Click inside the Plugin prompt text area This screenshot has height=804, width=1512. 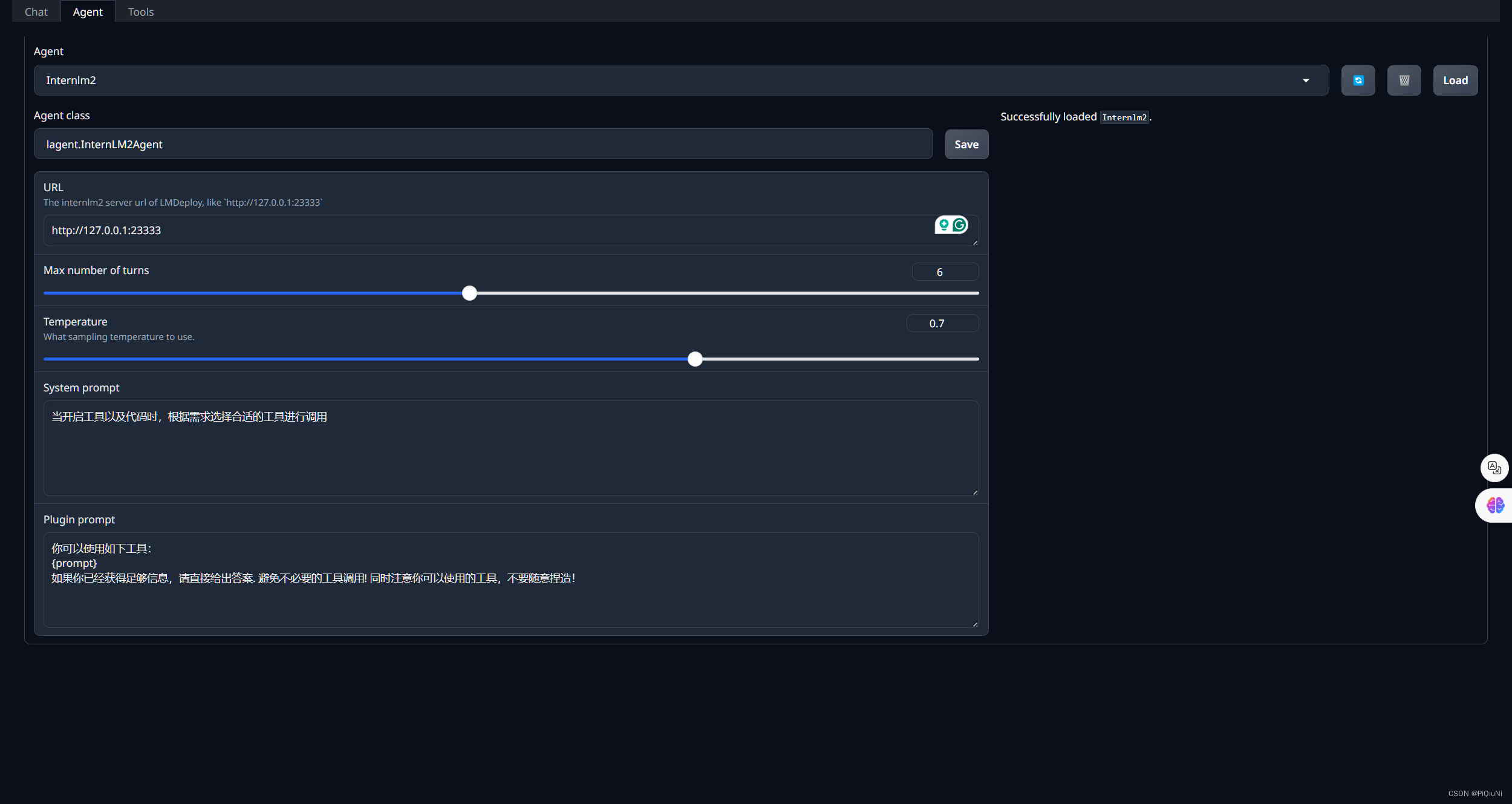point(511,580)
